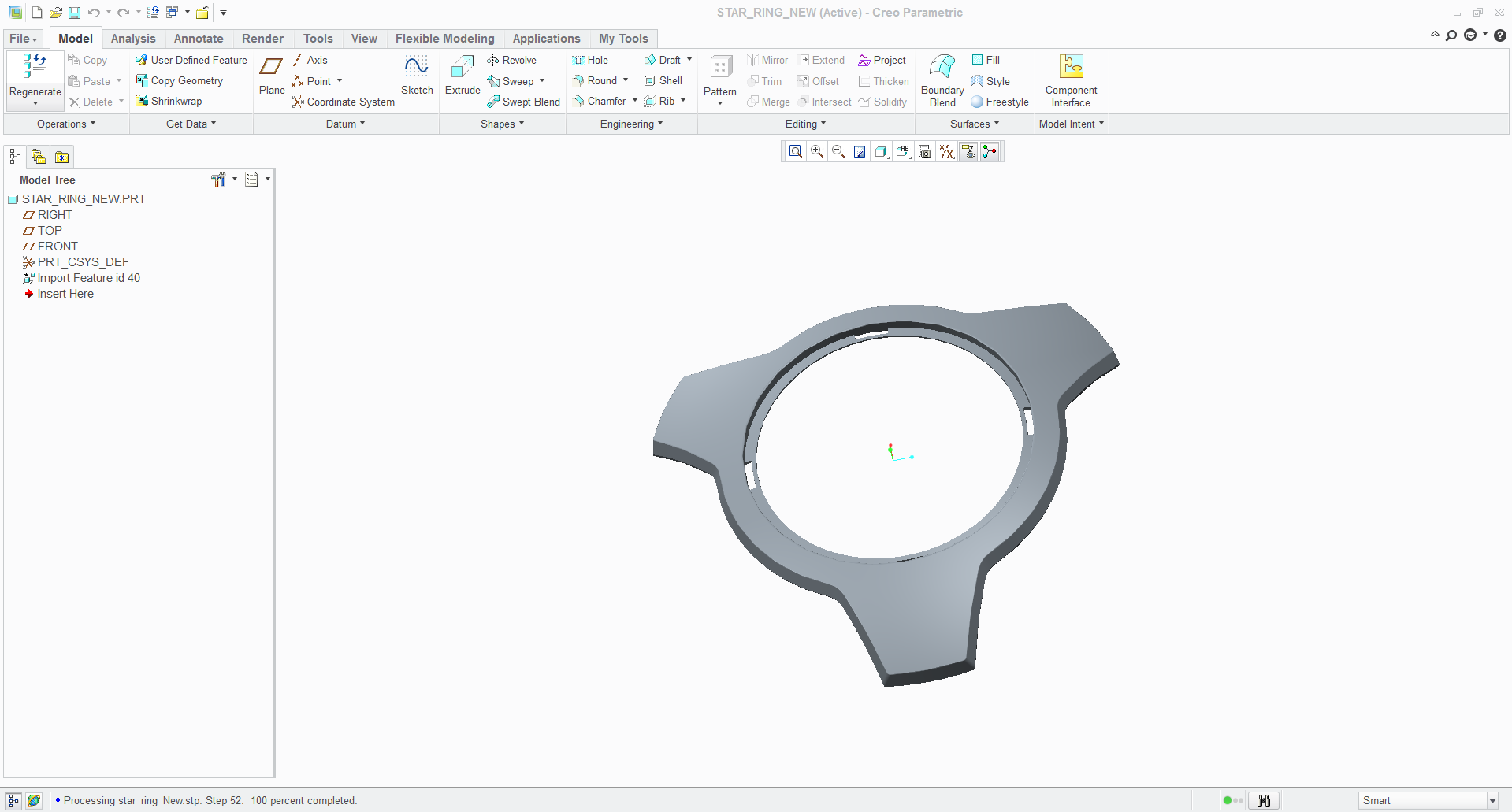Viewport: 1512px width, 812px height.
Task: Toggle spin center display
Action: coord(990,151)
